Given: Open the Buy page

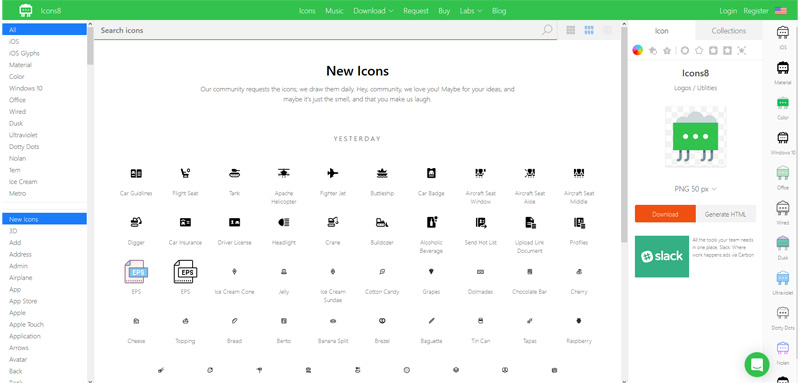Looking at the screenshot, I should 444,11.
